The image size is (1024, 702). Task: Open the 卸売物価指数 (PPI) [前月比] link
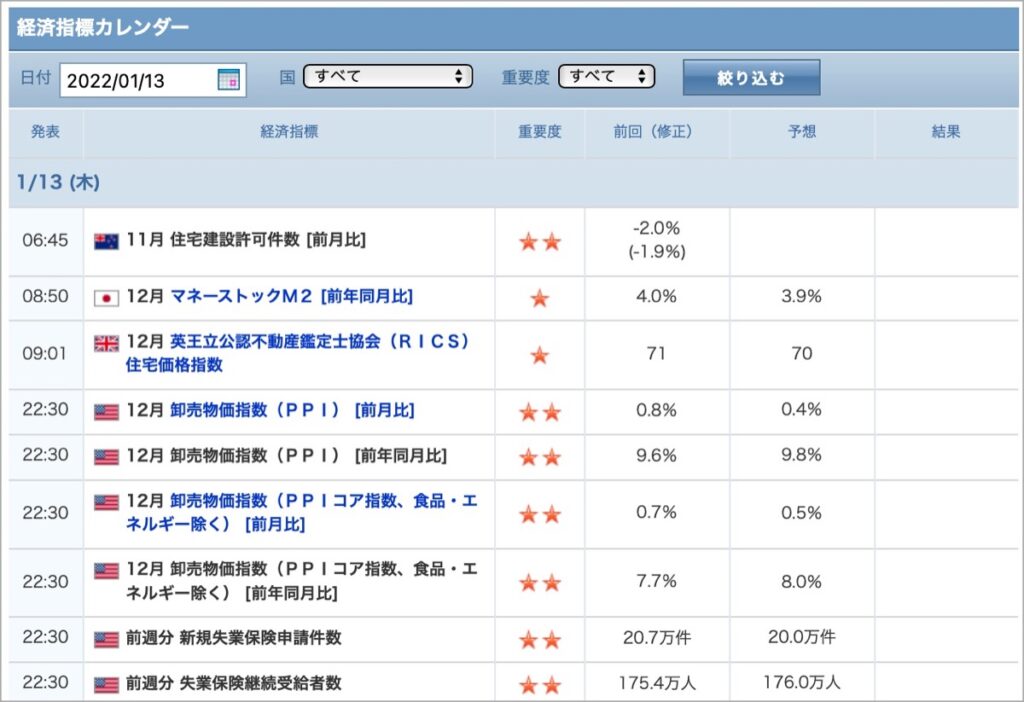pos(292,410)
